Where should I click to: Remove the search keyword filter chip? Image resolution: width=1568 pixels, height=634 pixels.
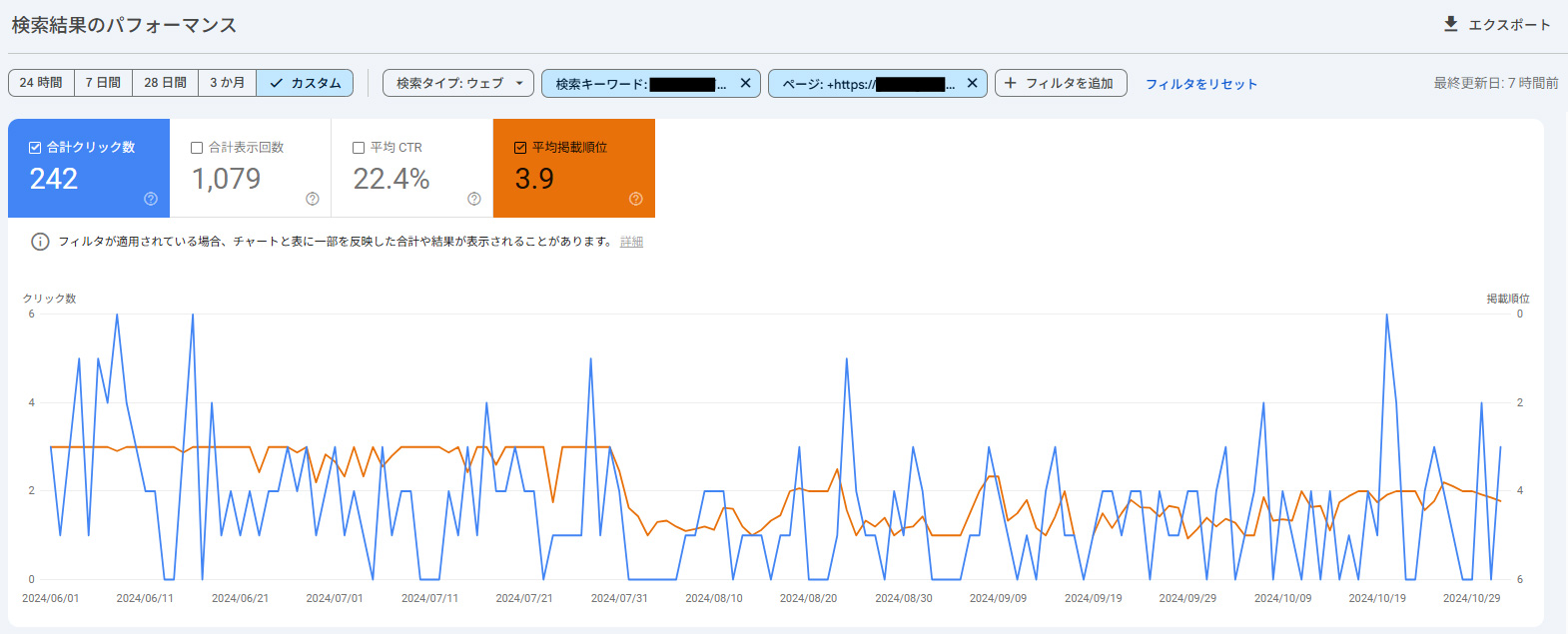[745, 83]
